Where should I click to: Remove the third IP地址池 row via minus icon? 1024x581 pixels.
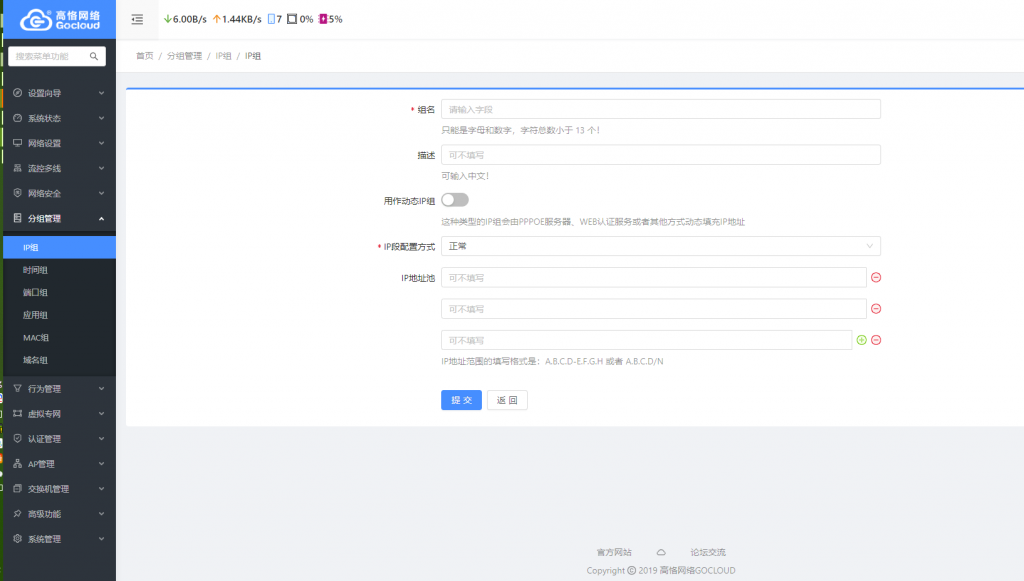pos(876,340)
